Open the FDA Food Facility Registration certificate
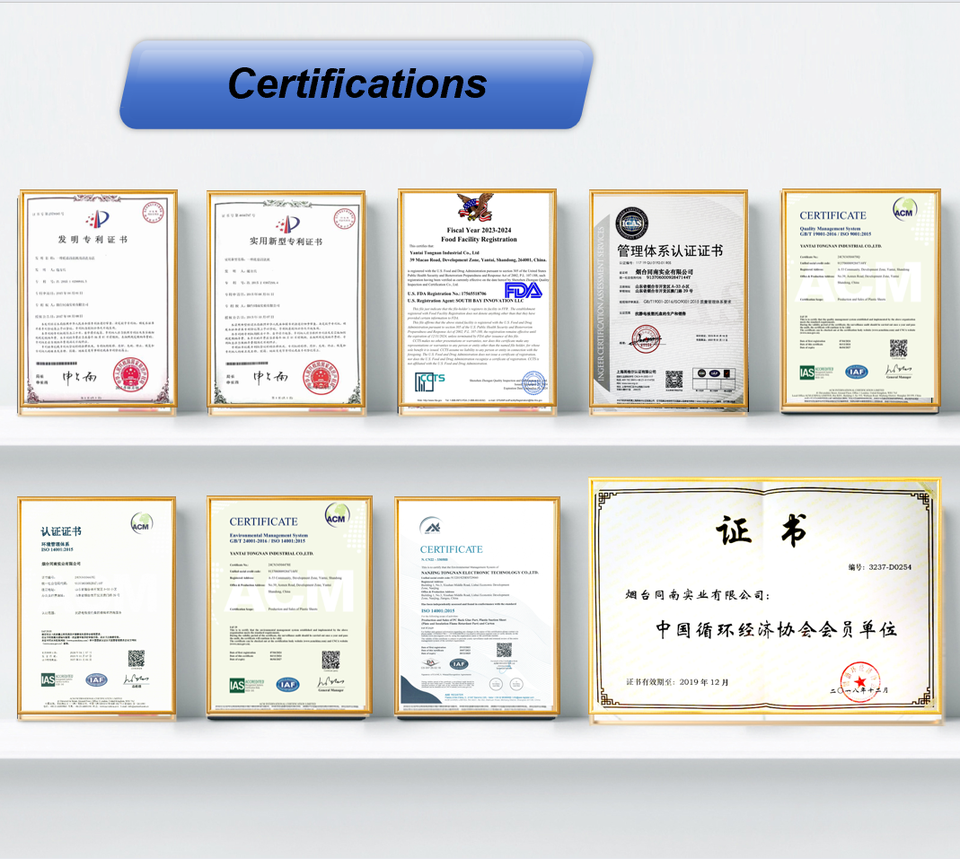Viewport: 960px width, 859px height. 478,299
